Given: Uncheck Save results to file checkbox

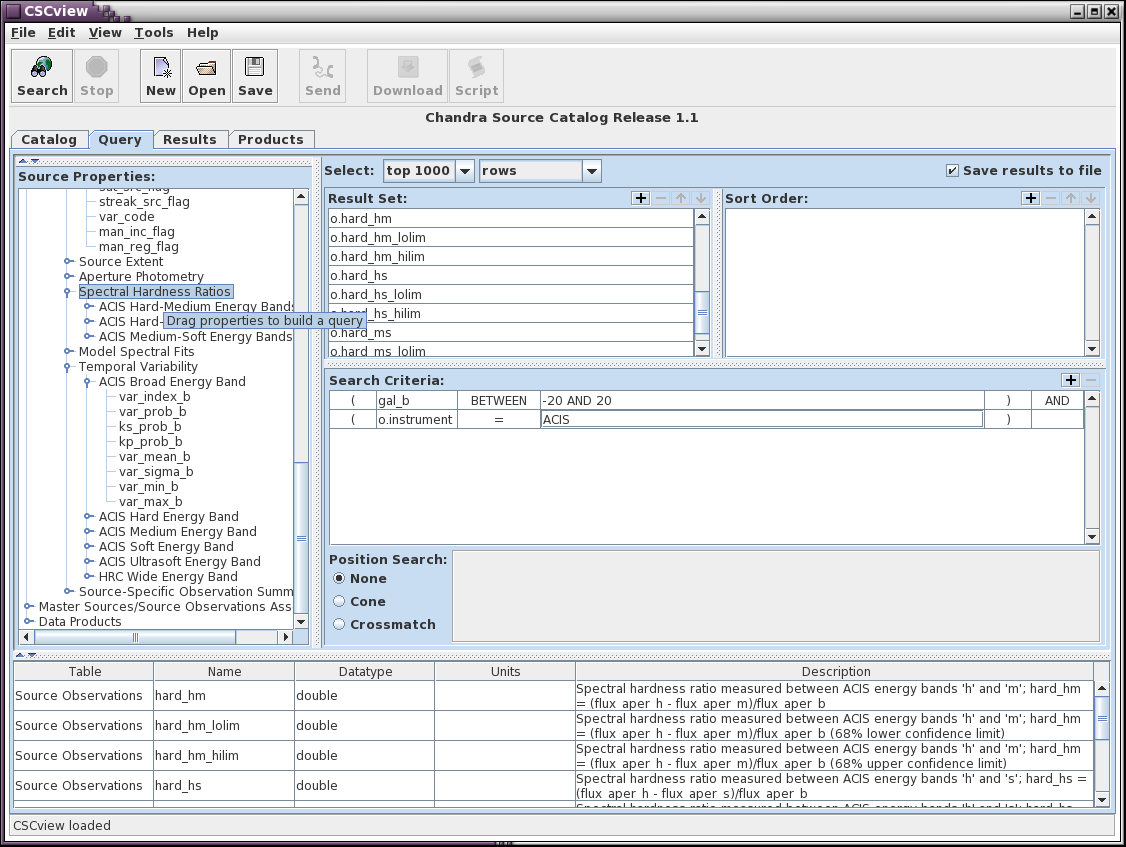Looking at the screenshot, I should tap(952, 171).
